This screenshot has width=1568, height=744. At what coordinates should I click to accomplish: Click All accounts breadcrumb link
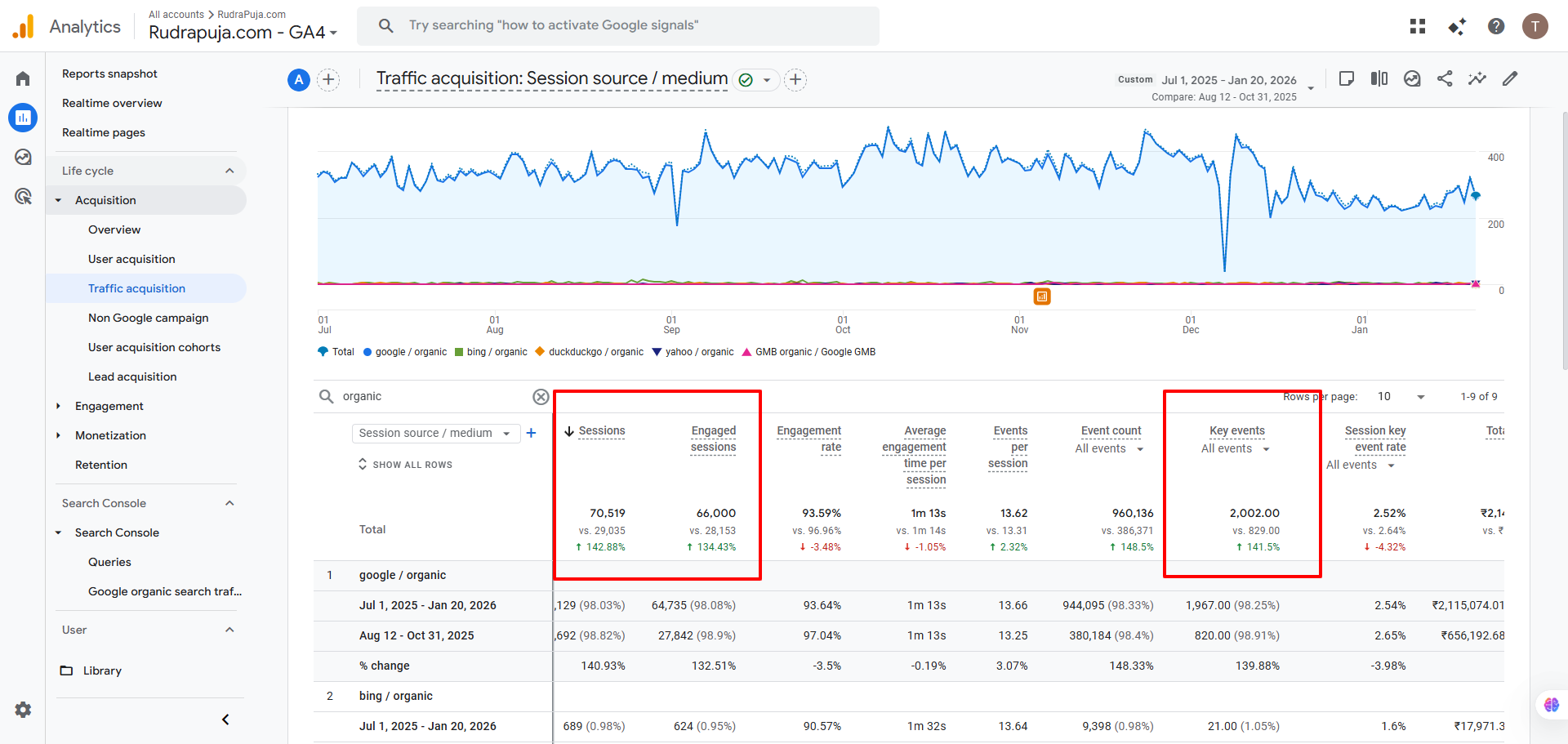(176, 15)
